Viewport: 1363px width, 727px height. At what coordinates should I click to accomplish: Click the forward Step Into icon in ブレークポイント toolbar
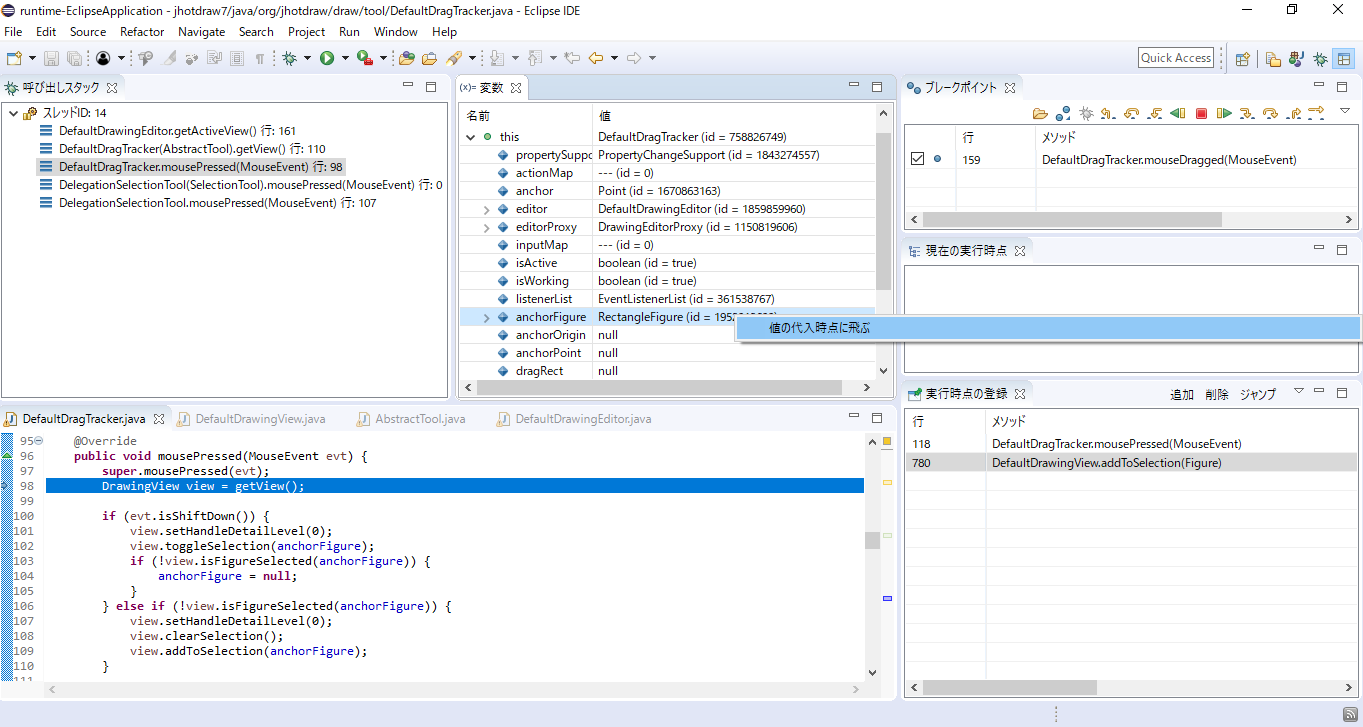click(1247, 113)
